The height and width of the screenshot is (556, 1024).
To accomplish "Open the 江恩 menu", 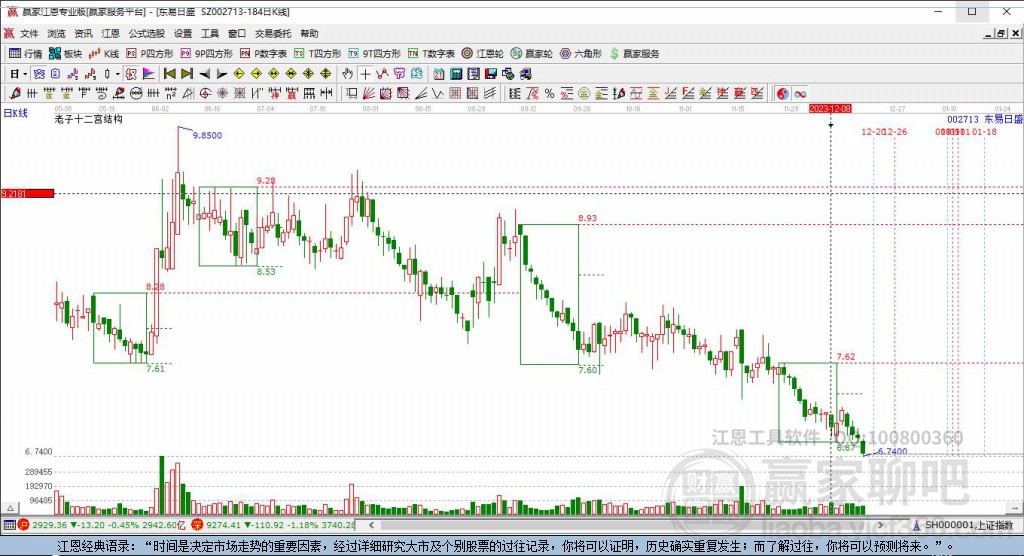I will point(110,33).
